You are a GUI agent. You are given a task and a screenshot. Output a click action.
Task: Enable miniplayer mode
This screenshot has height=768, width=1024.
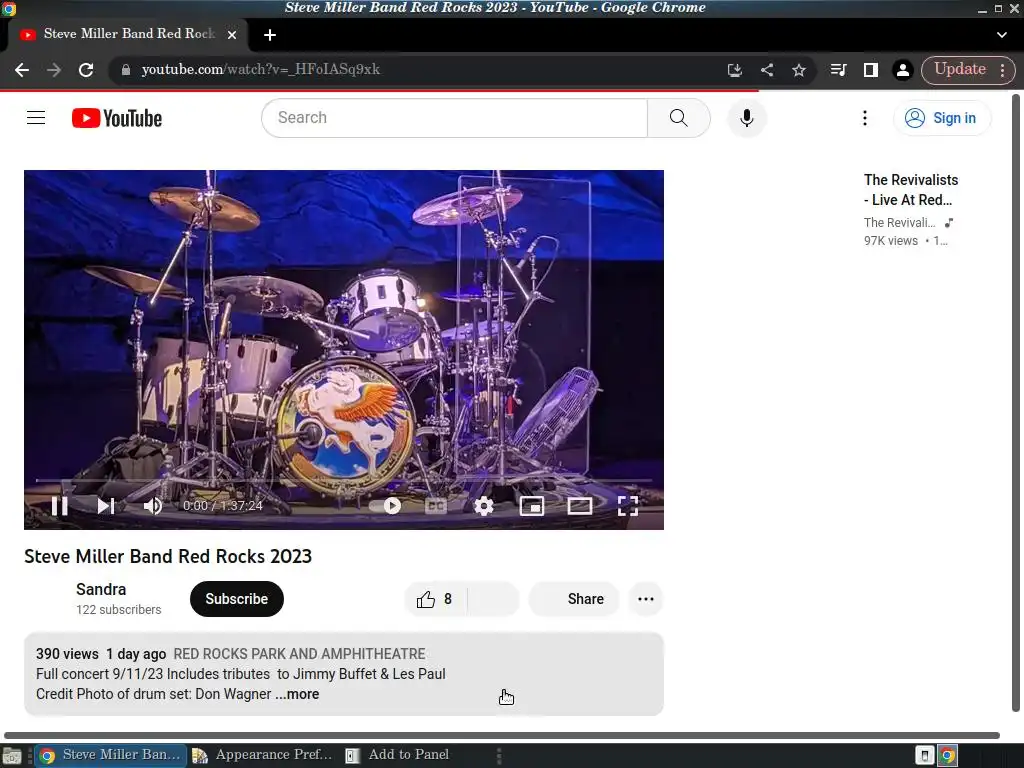pyautogui.click(x=532, y=506)
